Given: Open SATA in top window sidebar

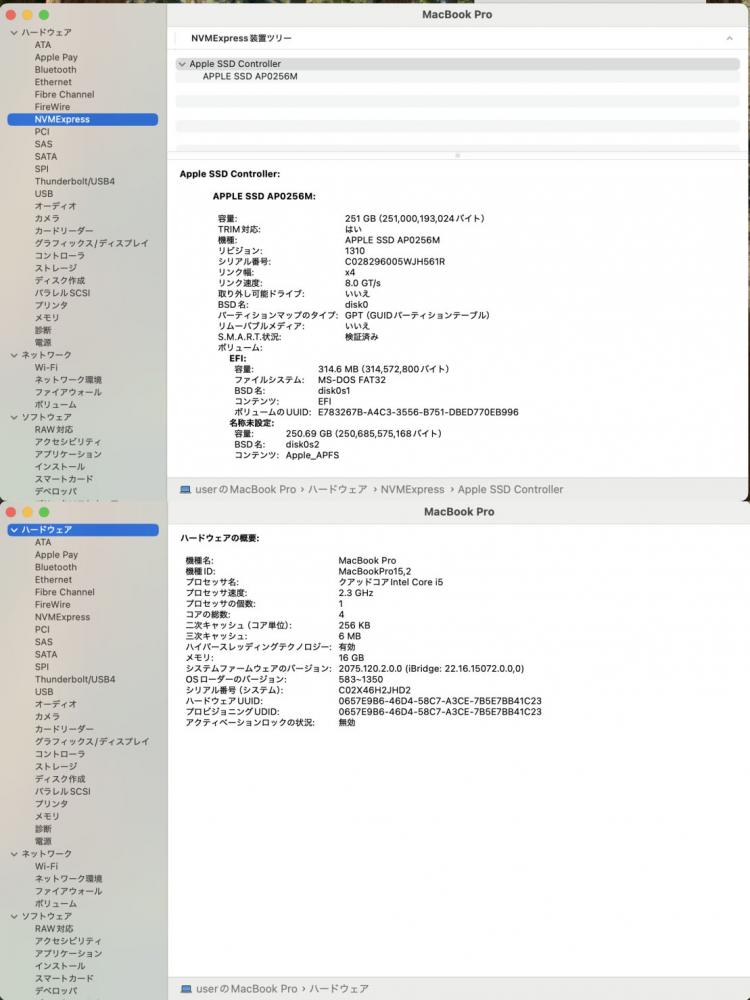Looking at the screenshot, I should point(46,157).
